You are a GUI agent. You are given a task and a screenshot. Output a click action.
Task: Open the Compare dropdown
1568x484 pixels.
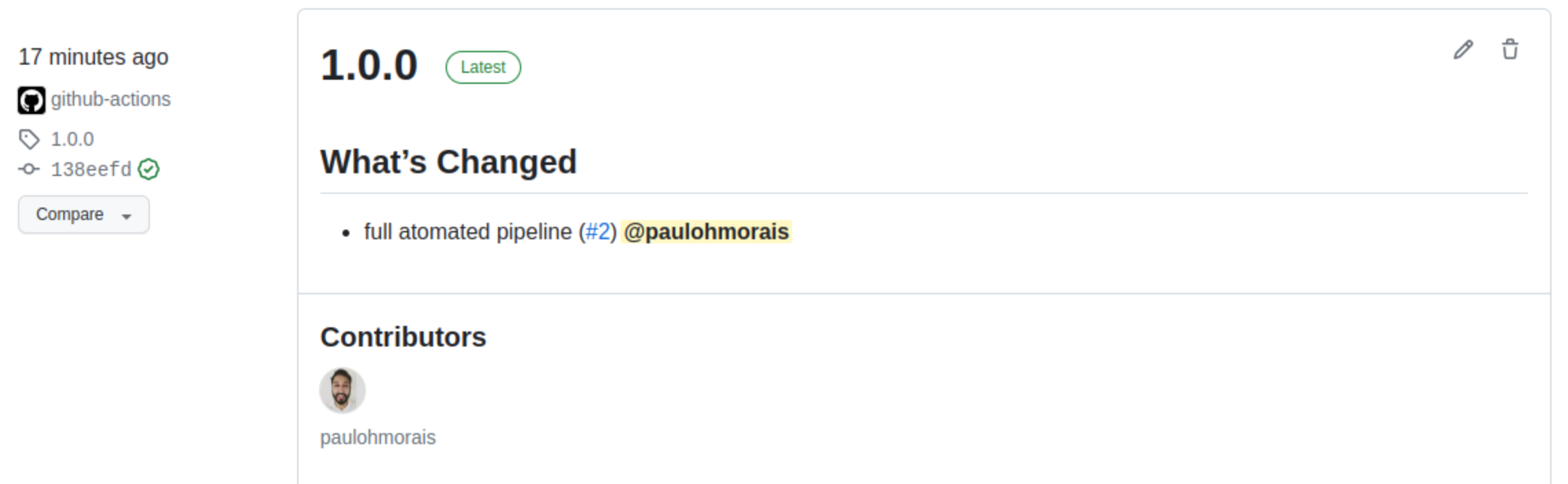pyautogui.click(x=83, y=214)
